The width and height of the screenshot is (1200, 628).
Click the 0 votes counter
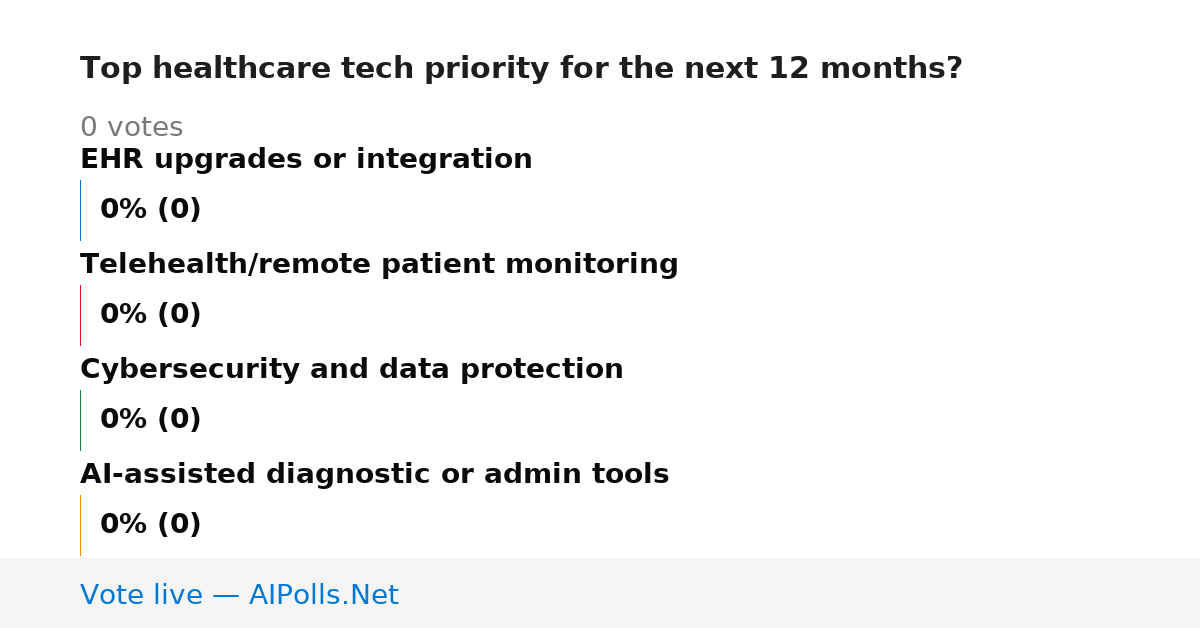pyautogui.click(x=131, y=128)
